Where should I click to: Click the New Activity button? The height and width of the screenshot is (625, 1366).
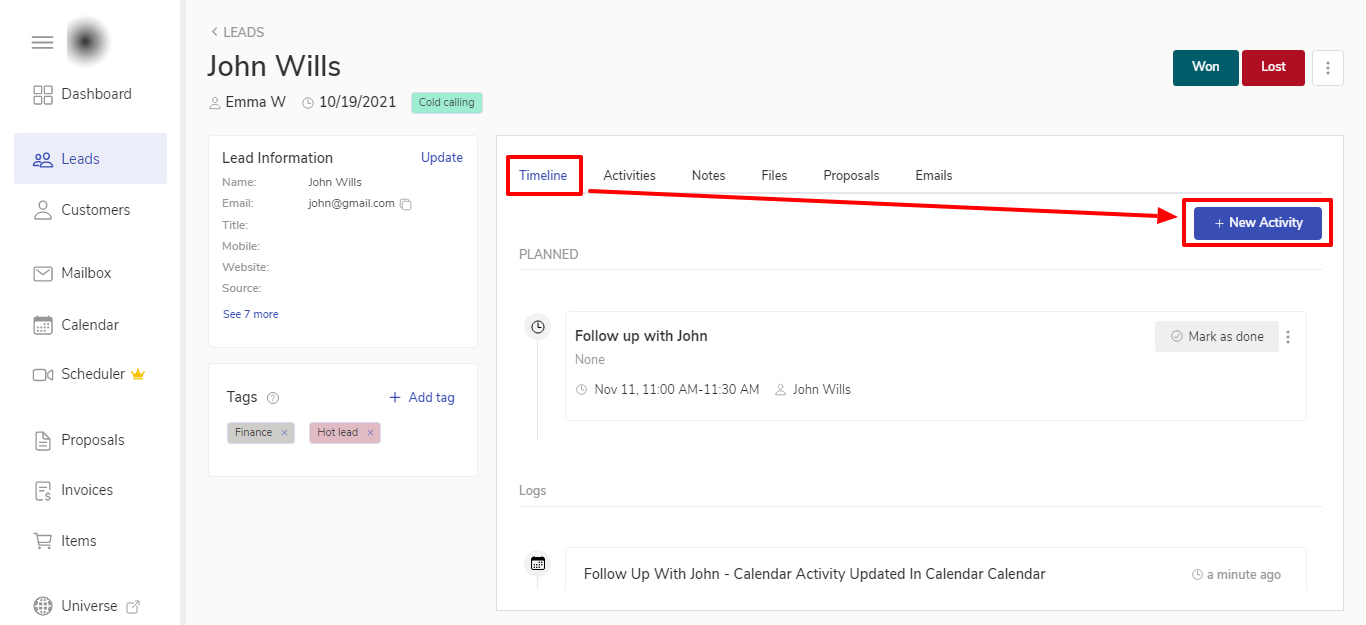pos(1257,223)
